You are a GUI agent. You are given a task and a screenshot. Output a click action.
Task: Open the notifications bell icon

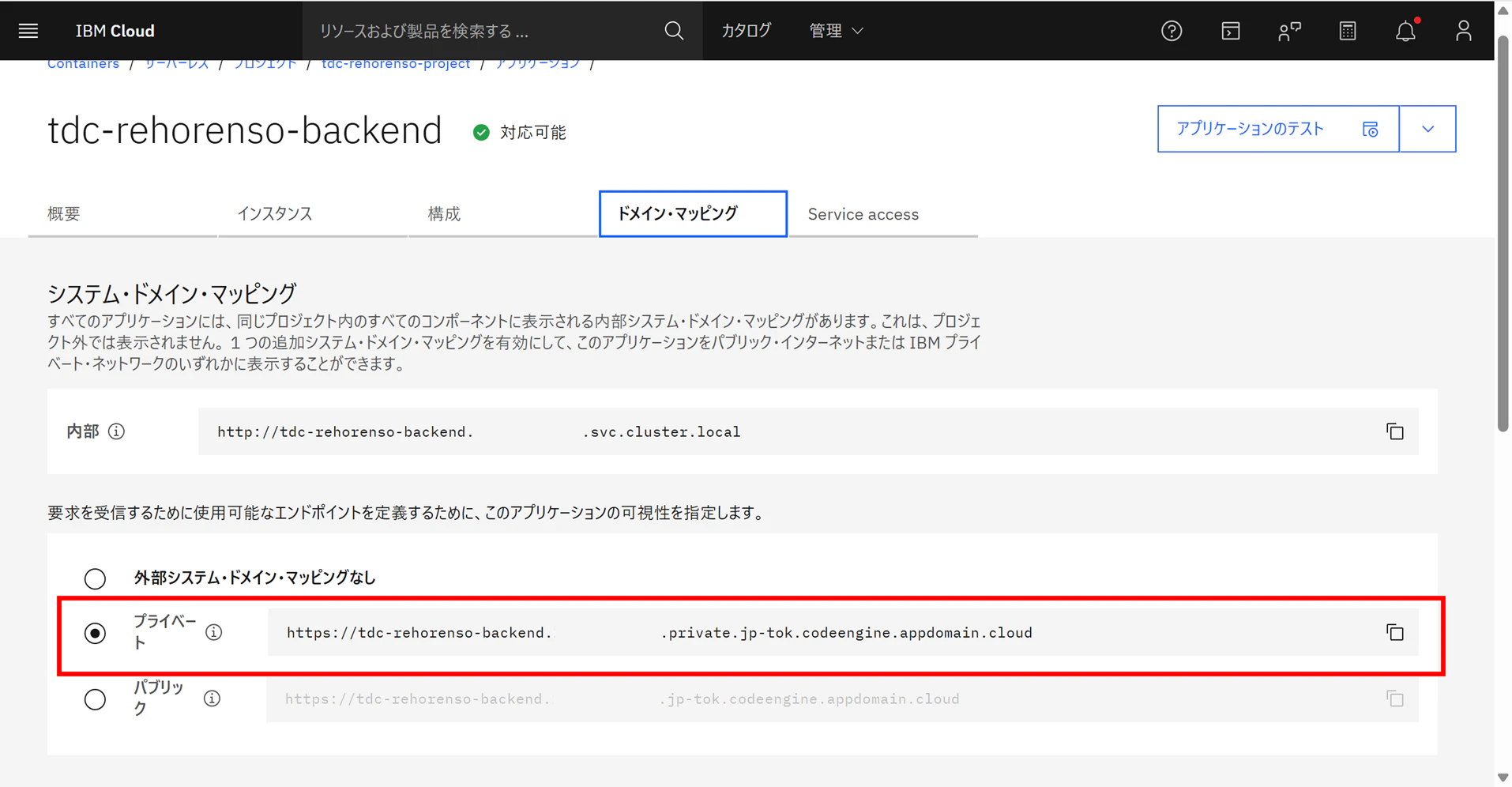coord(1405,31)
